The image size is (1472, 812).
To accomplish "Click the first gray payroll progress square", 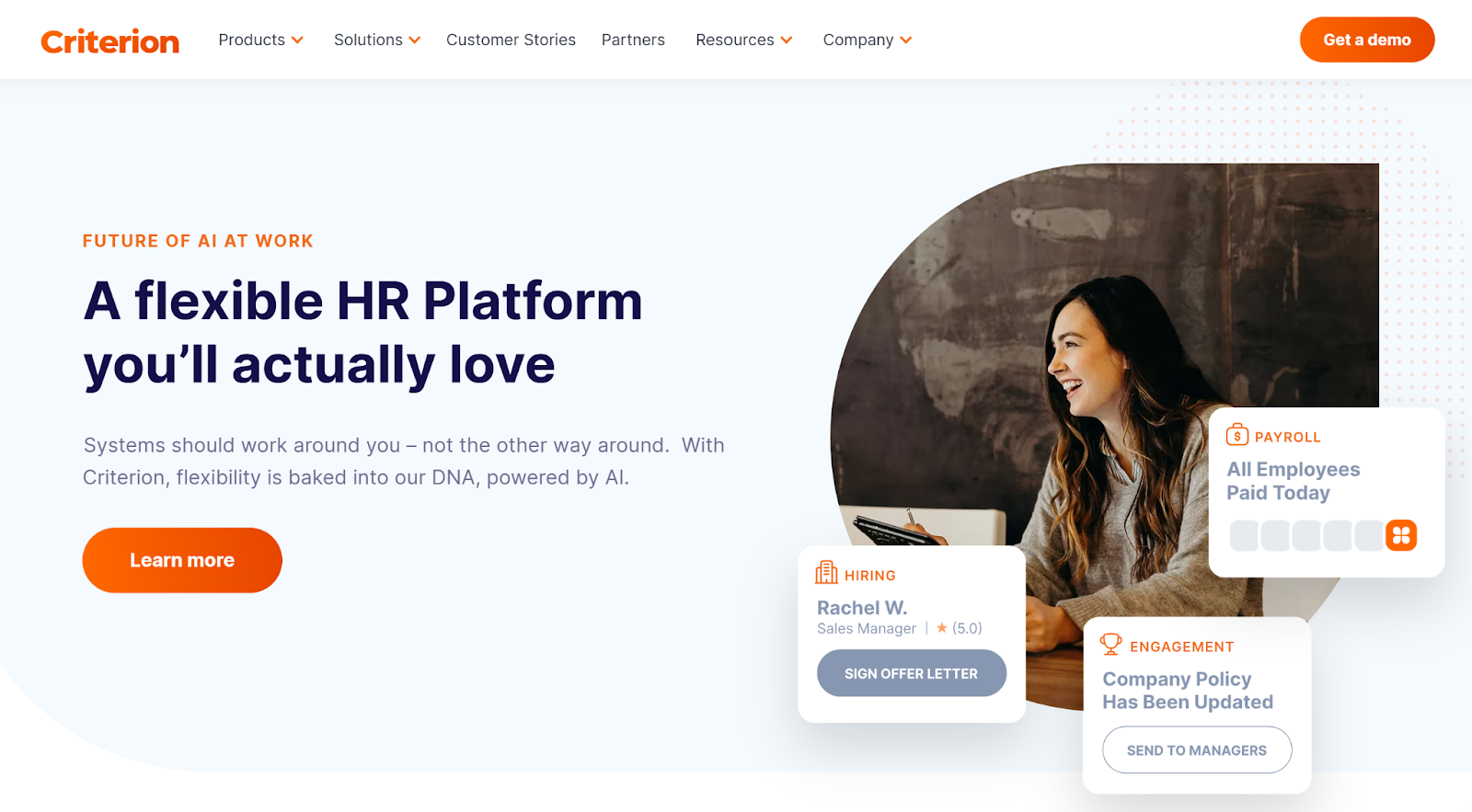I will (1244, 535).
